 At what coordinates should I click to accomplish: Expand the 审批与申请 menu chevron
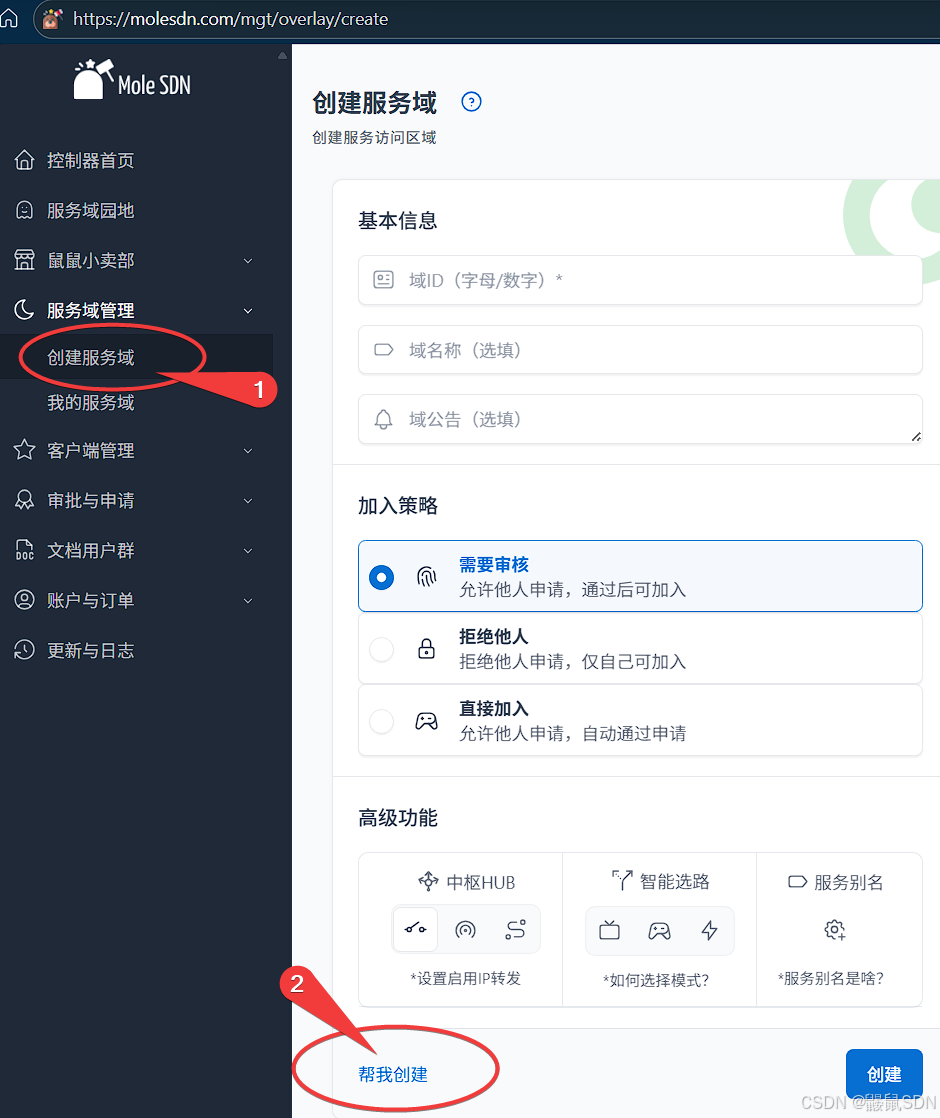248,501
